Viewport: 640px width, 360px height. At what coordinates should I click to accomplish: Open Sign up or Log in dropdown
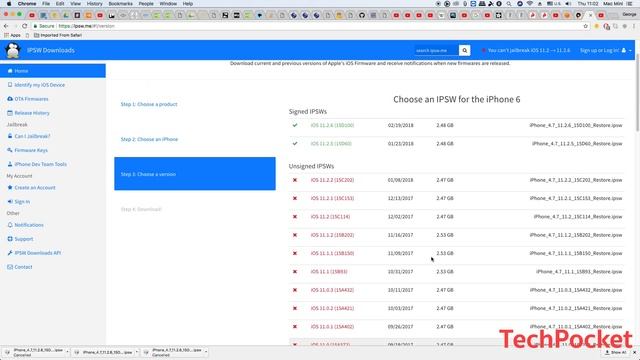[605, 50]
